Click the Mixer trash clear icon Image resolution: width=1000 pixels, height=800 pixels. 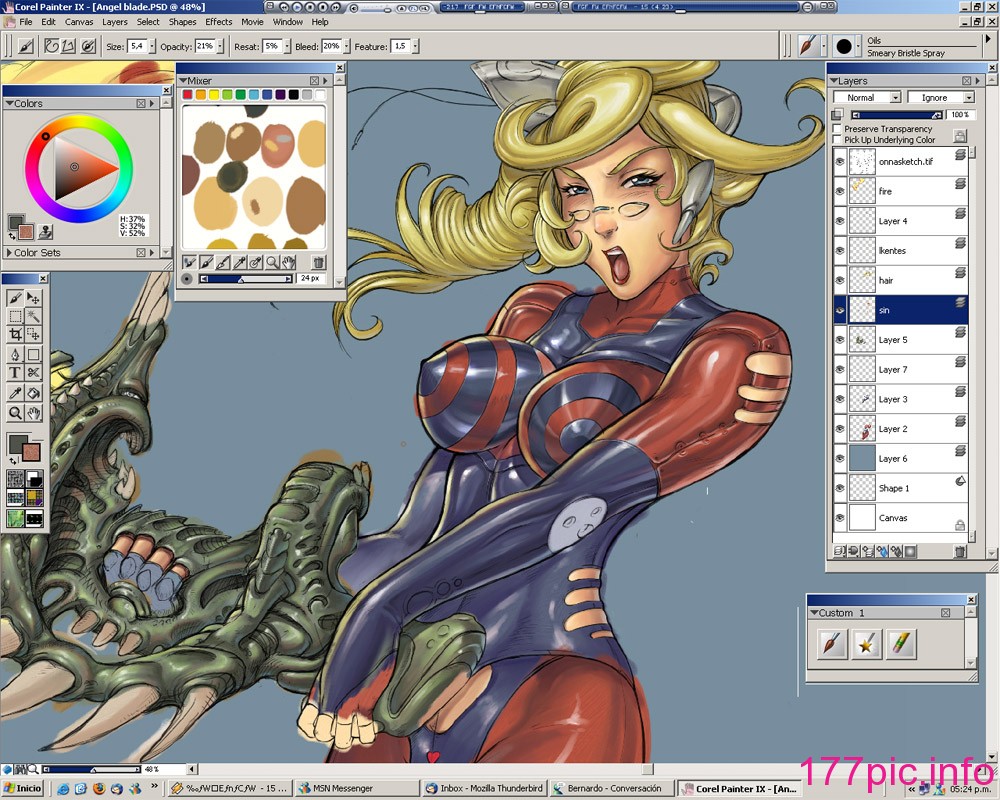coord(318,262)
